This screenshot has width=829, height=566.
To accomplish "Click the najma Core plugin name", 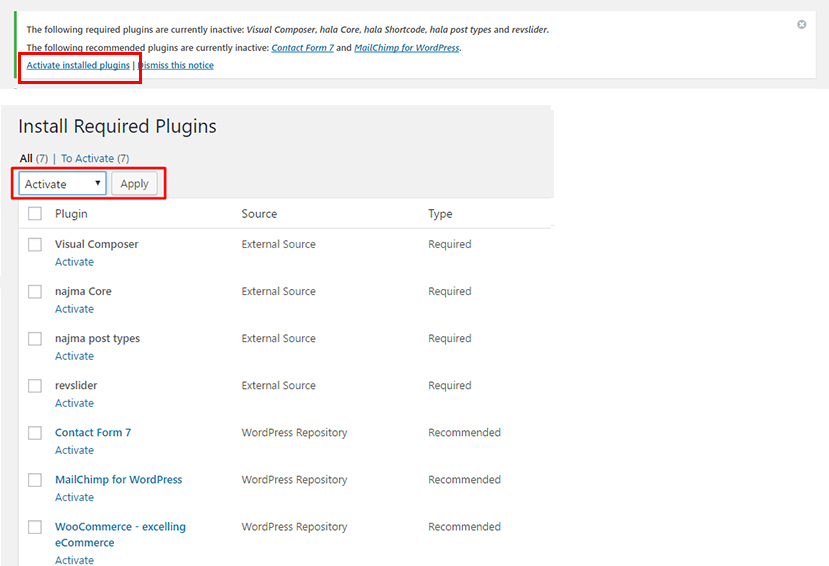I will [x=83, y=291].
